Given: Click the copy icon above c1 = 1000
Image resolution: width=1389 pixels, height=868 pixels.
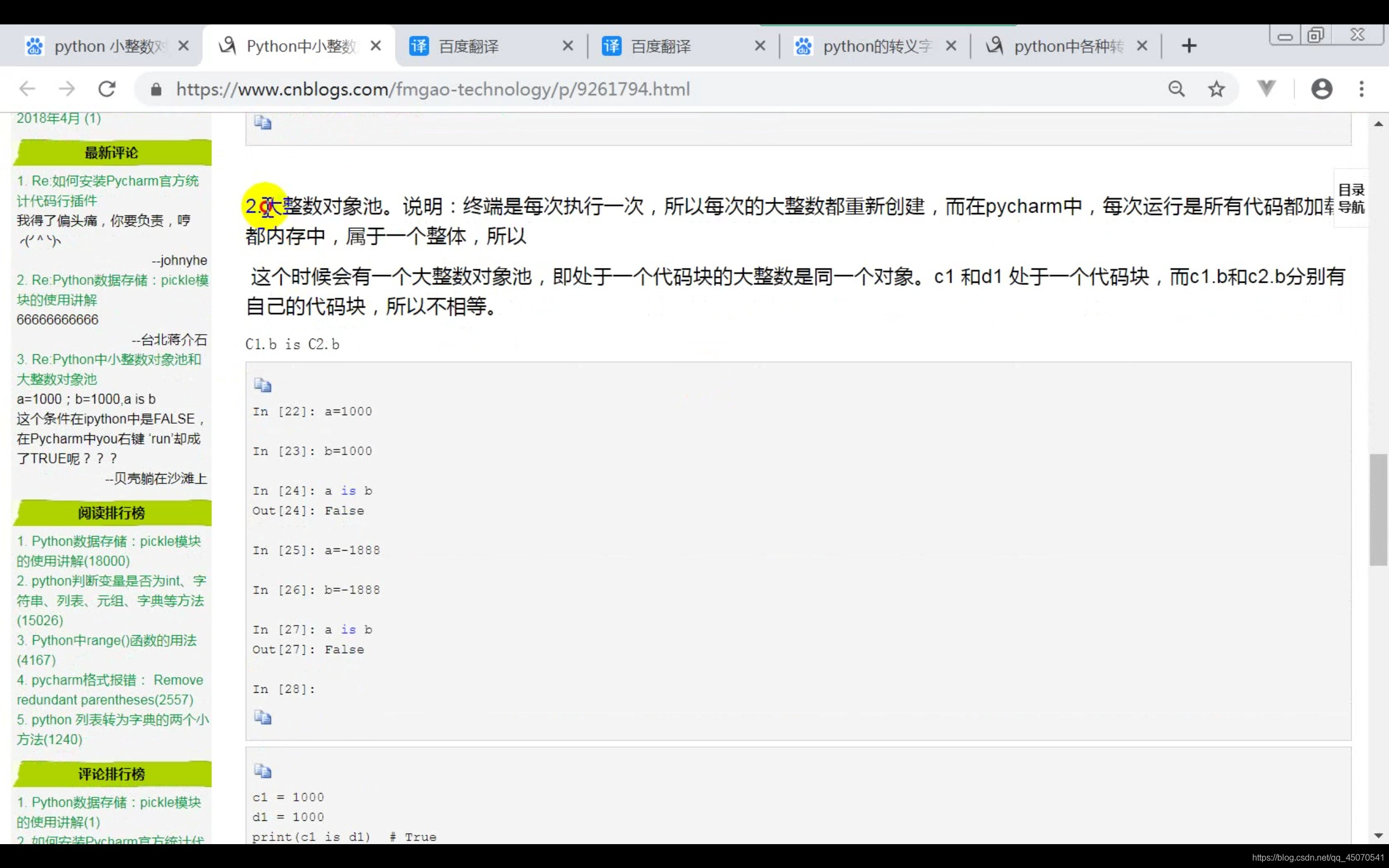Looking at the screenshot, I should [x=263, y=771].
